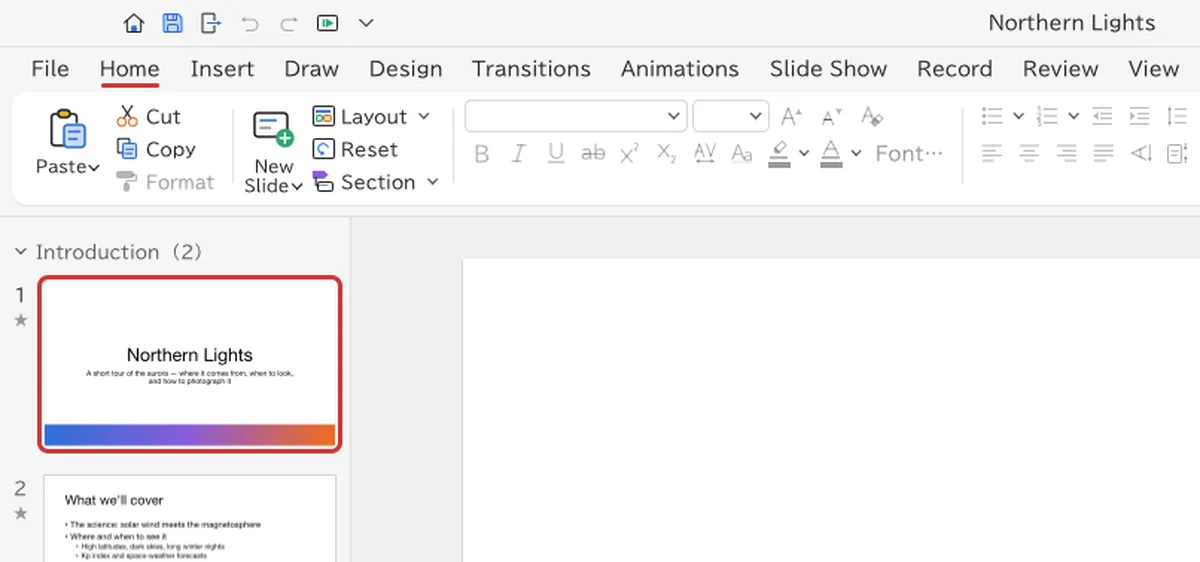This screenshot has width=1200, height=562.
Task: Save the presentation with the floppy disk icon
Action: pyautogui.click(x=172, y=22)
